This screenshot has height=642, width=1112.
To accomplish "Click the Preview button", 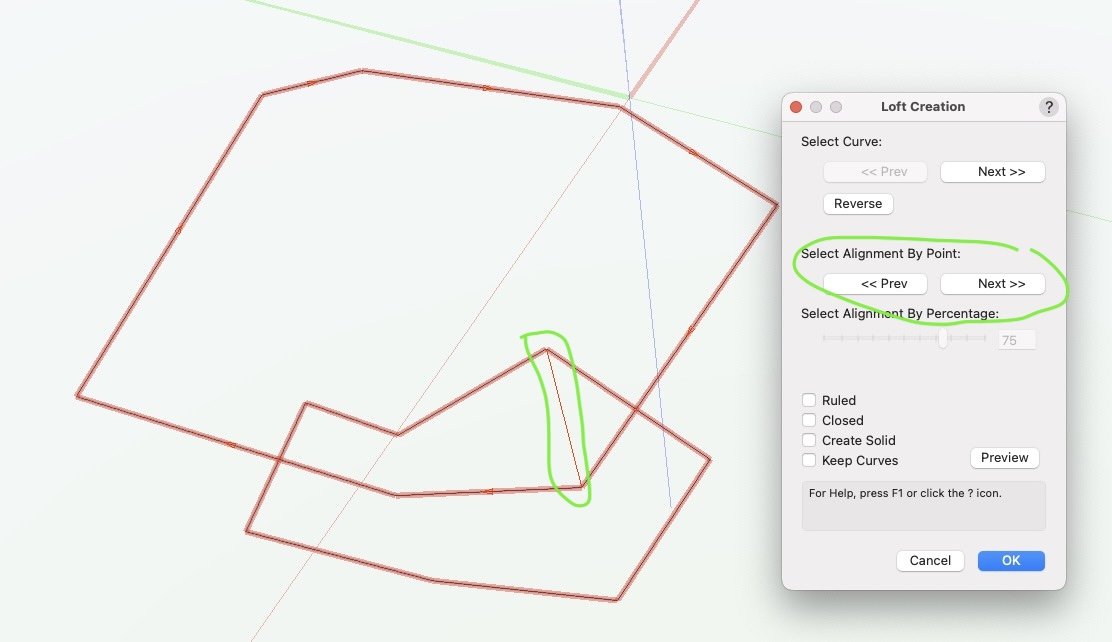I will point(1004,458).
